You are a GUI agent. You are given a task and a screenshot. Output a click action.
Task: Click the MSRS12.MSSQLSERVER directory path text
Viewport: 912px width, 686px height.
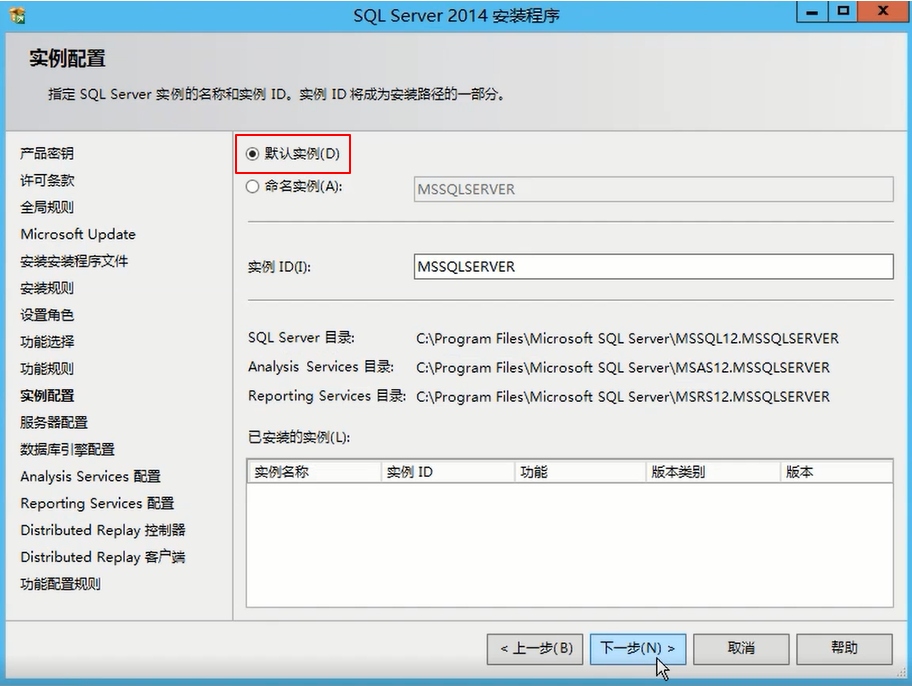(623, 397)
